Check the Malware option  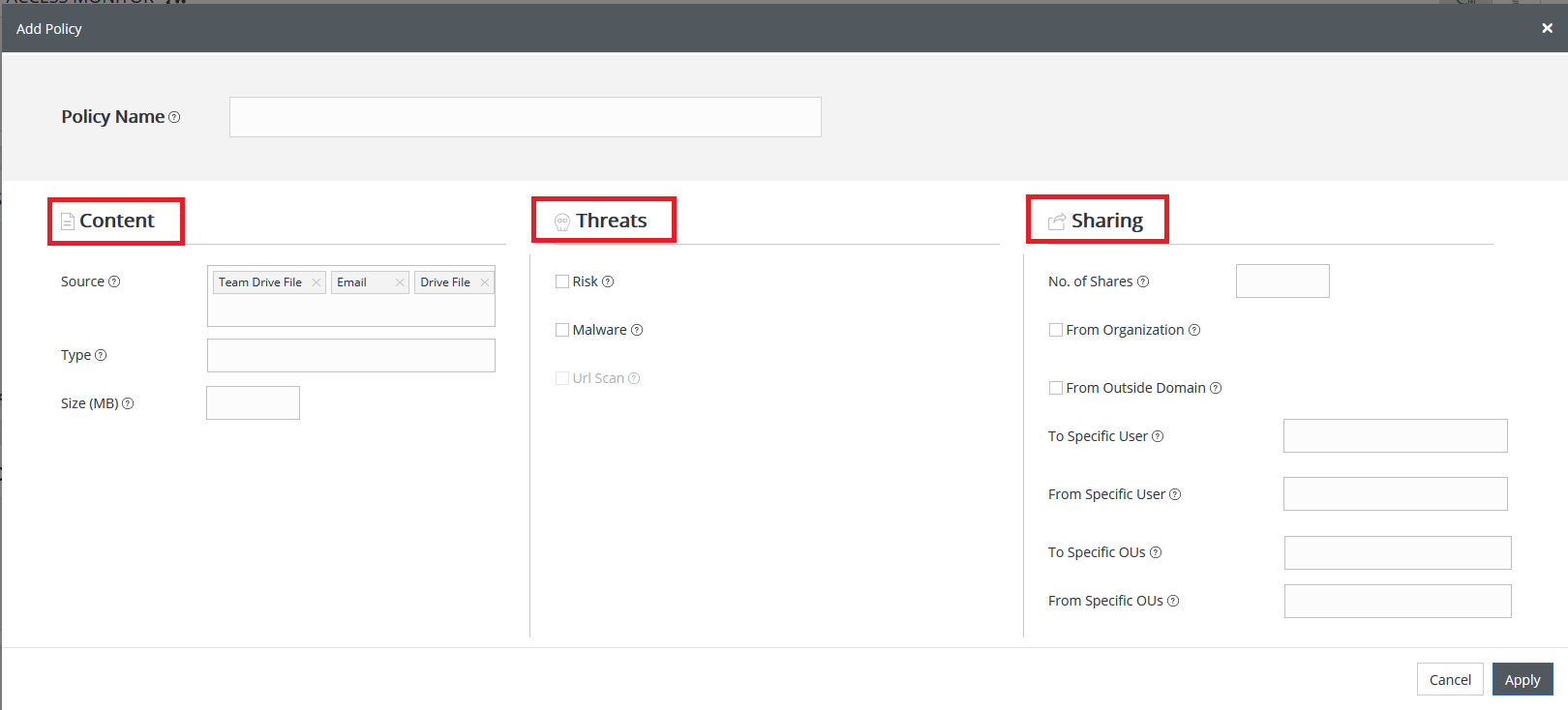point(562,330)
